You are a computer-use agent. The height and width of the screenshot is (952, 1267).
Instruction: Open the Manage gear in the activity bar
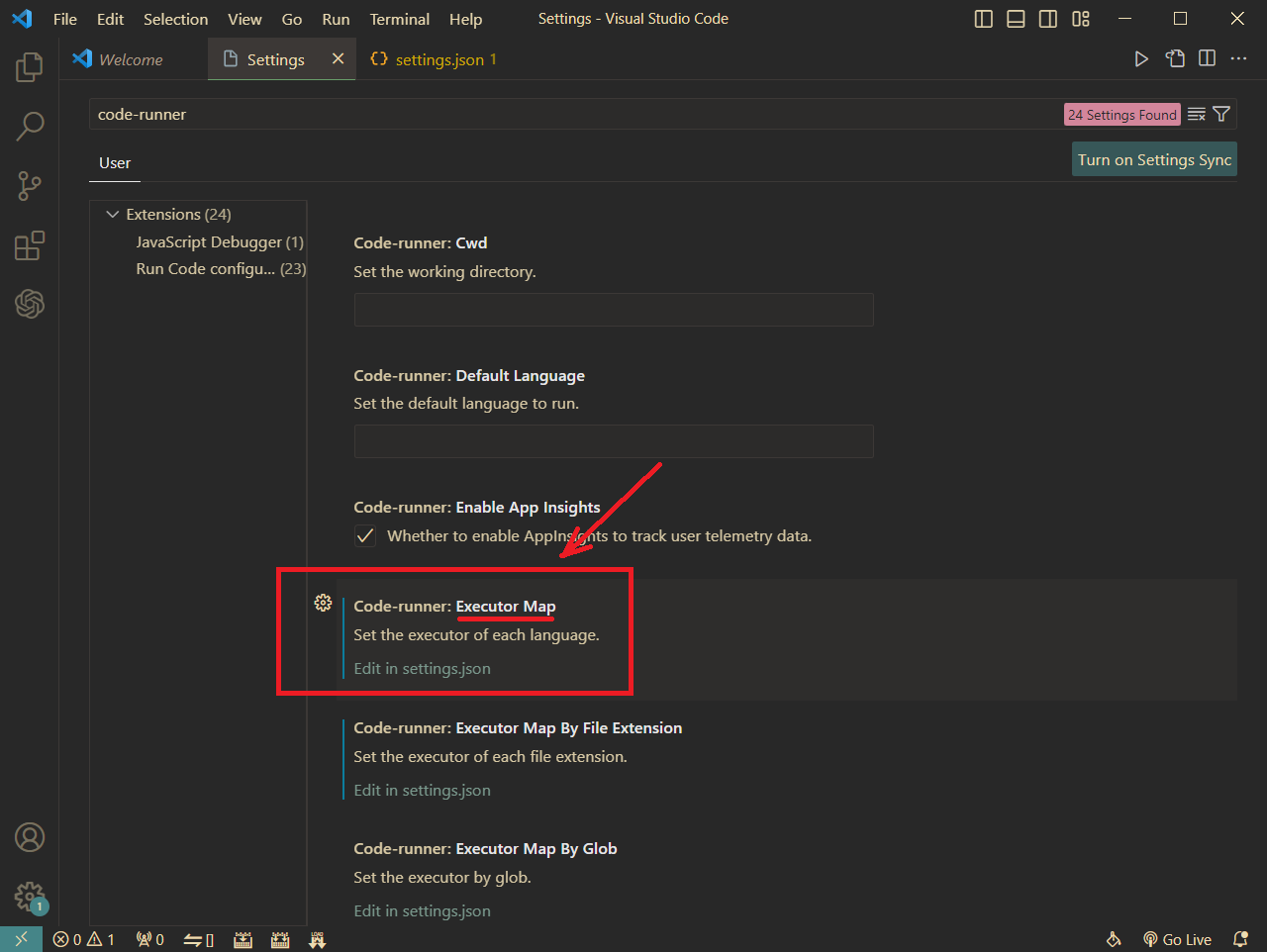[x=30, y=897]
